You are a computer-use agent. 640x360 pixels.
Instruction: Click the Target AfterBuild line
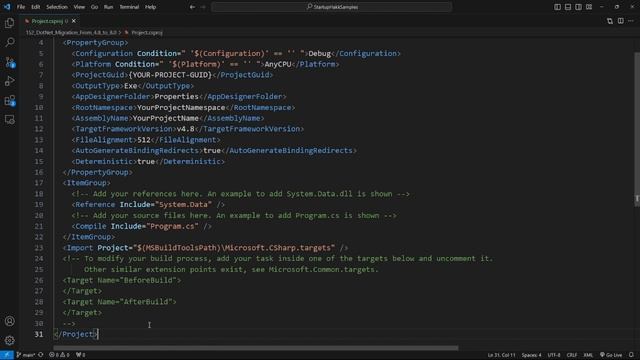pos(120,302)
